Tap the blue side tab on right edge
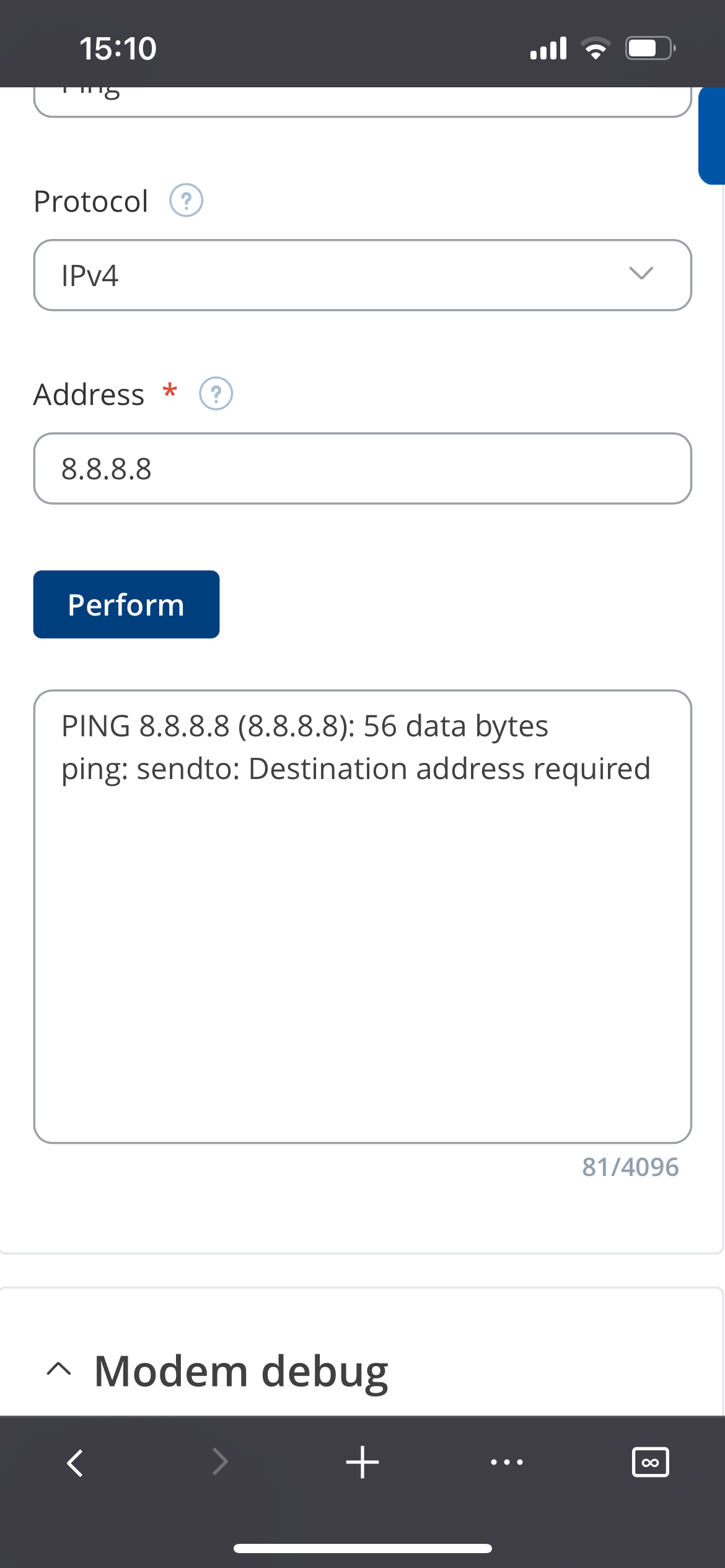 (x=712, y=136)
